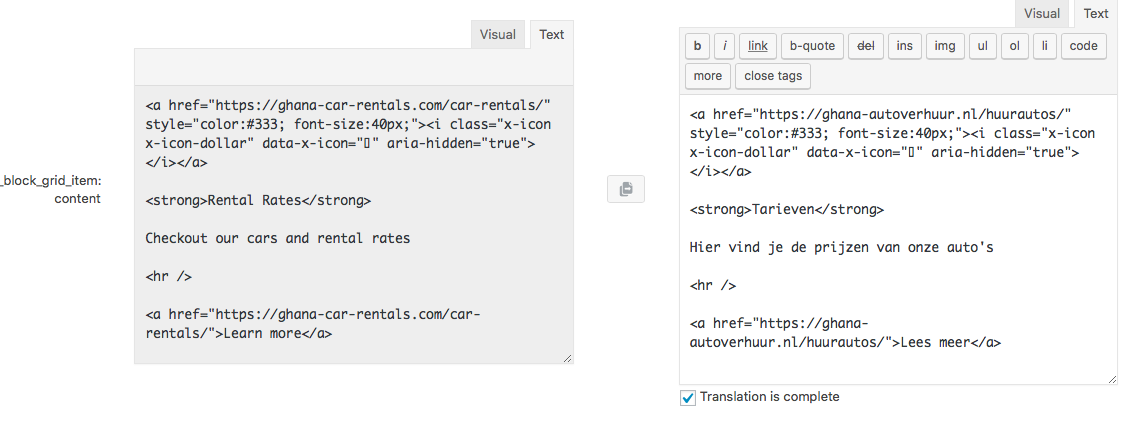Apply italic with the i button
The width and height of the screenshot is (1141, 424).
(x=724, y=46)
